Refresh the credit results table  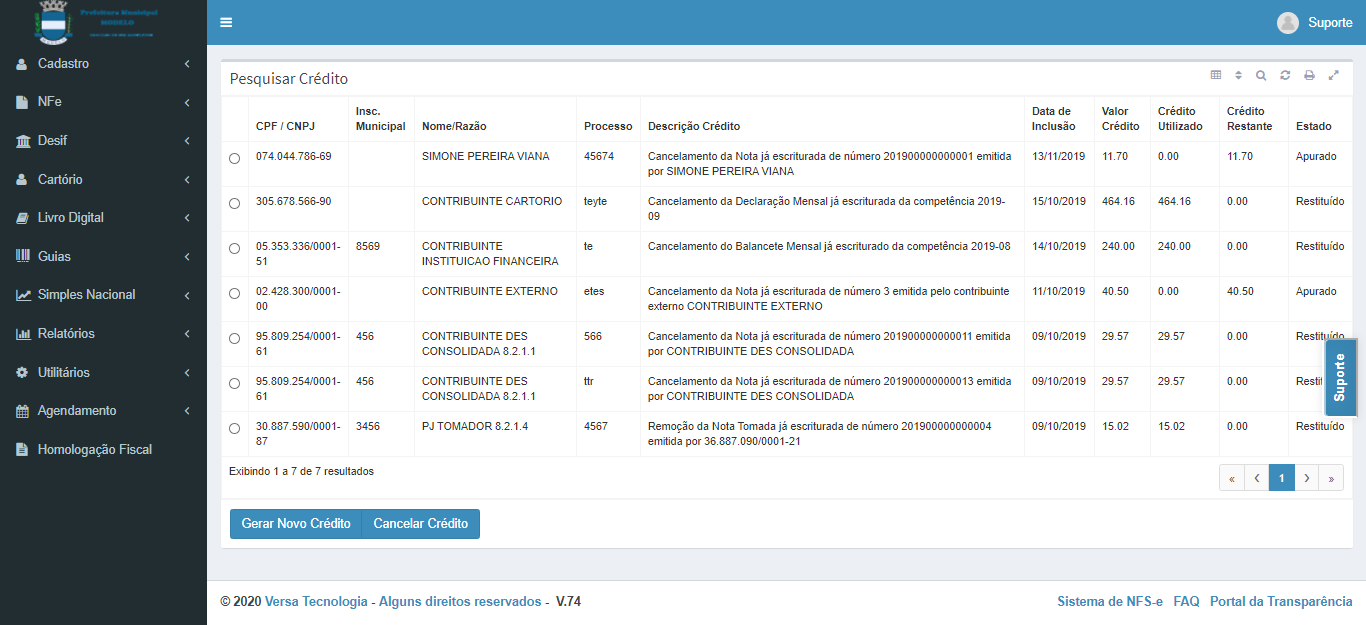pos(1285,75)
